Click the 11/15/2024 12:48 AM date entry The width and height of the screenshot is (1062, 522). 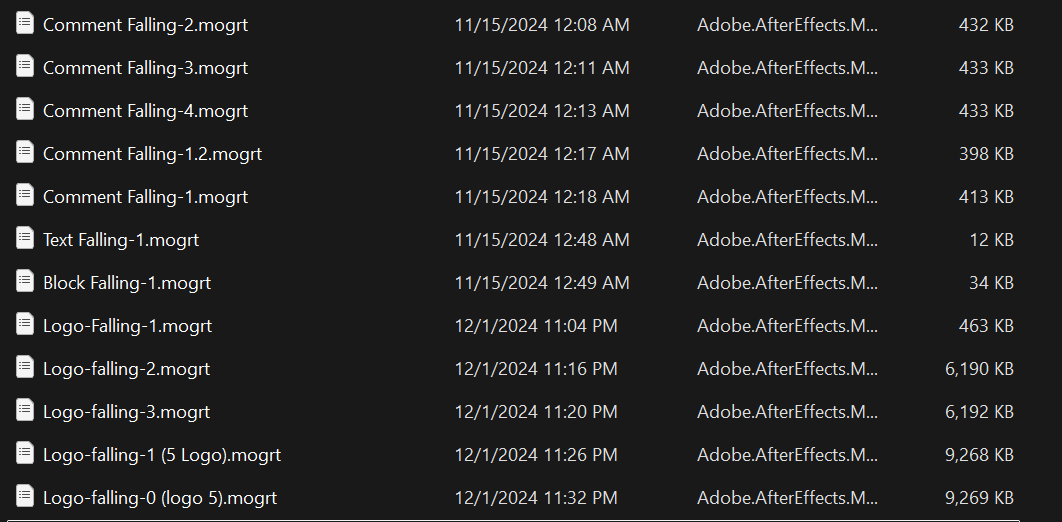(x=542, y=240)
